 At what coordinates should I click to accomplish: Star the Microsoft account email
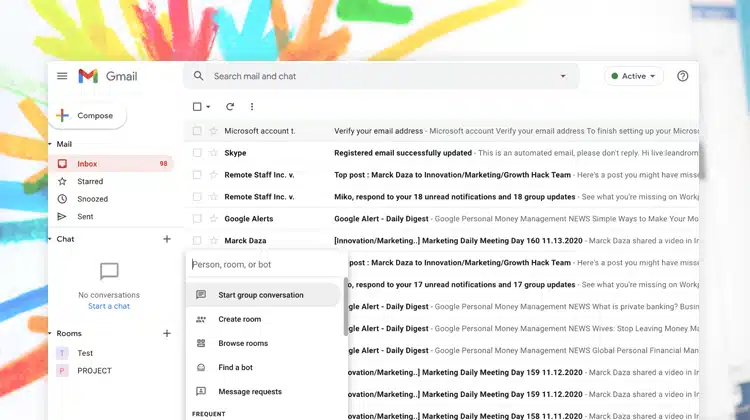(x=213, y=131)
